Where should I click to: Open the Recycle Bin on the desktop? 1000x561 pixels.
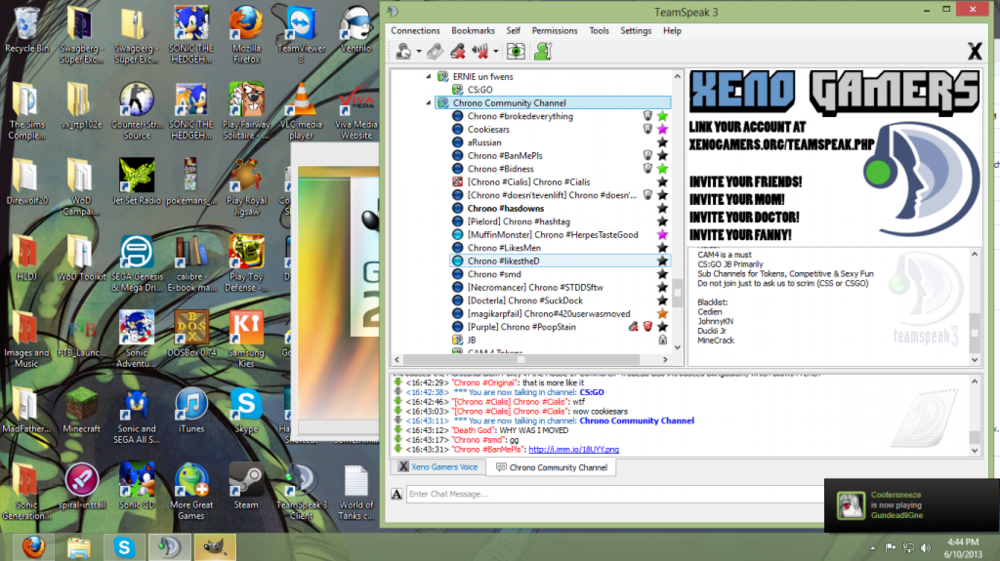(27, 29)
